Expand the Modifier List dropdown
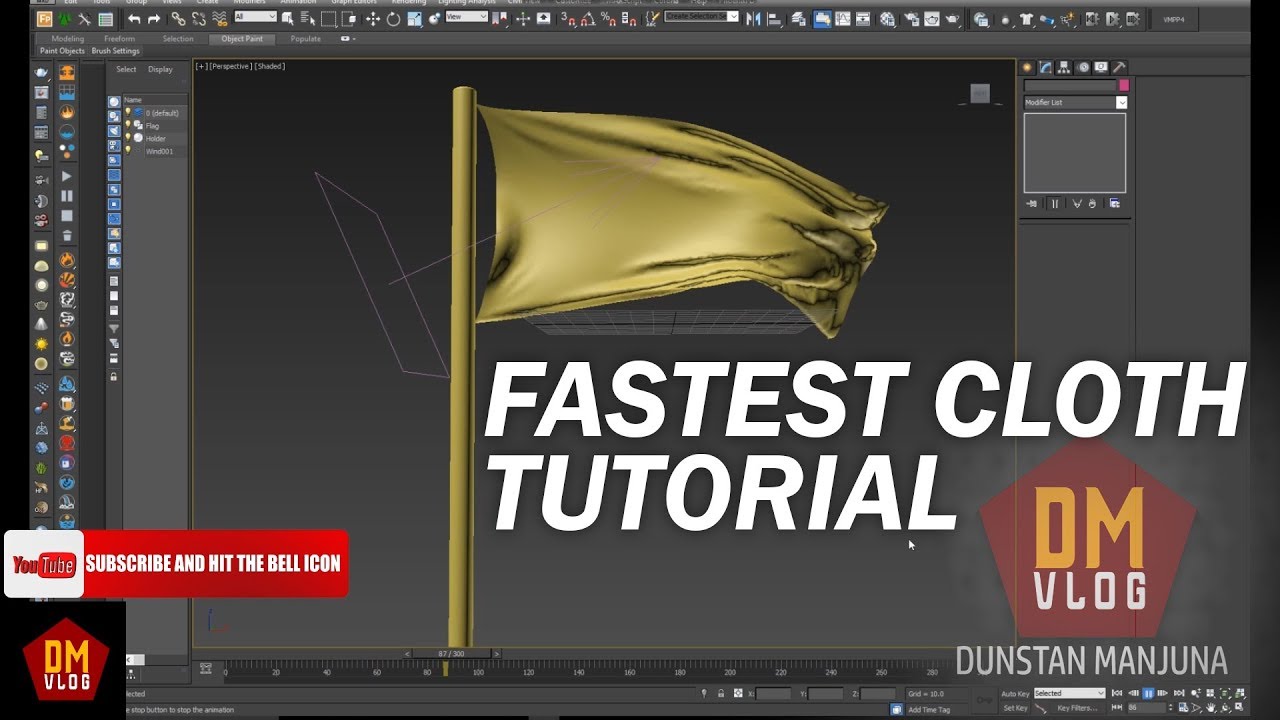 coord(1076,102)
